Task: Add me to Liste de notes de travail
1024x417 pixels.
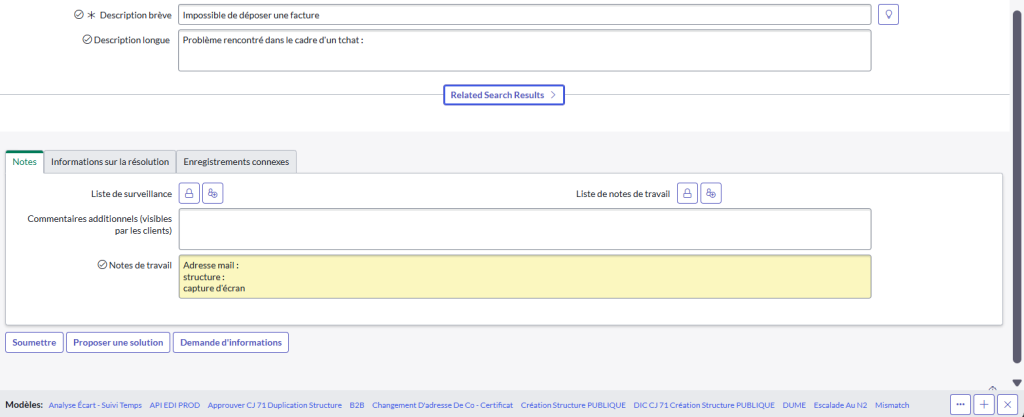Action: 710,193
